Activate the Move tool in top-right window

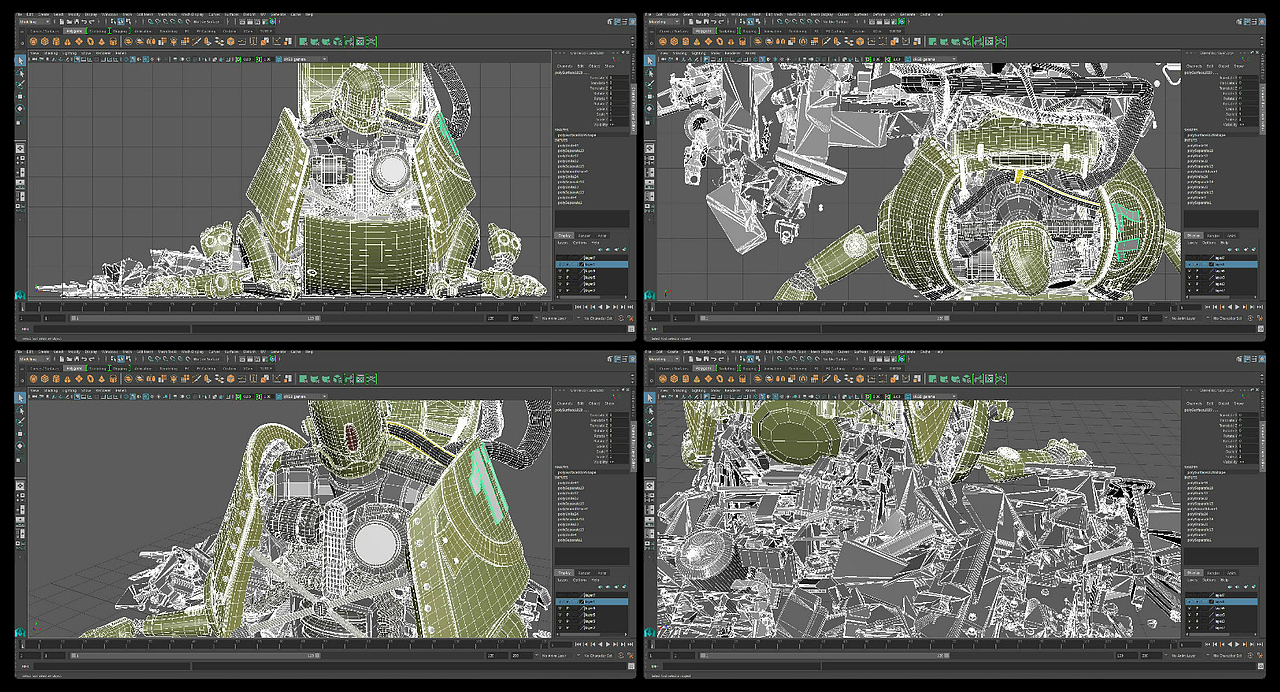click(x=648, y=97)
